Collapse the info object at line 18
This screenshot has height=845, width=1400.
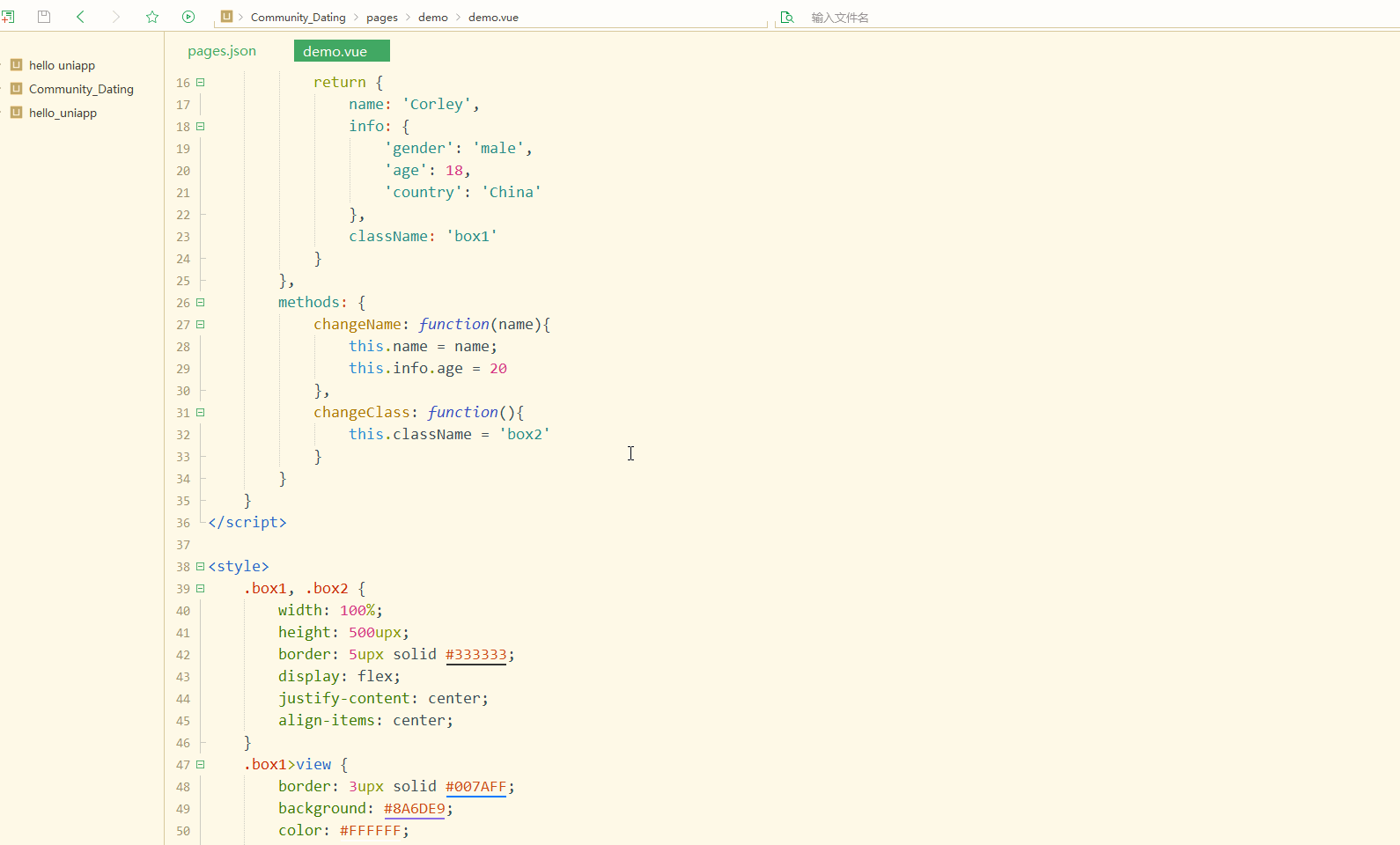pyautogui.click(x=201, y=126)
